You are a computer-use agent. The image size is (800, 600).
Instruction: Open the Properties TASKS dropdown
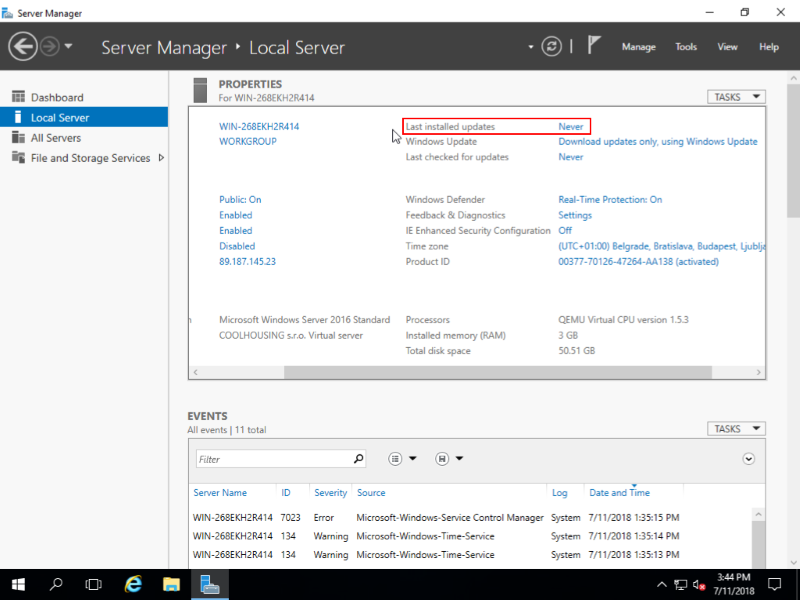[736, 97]
